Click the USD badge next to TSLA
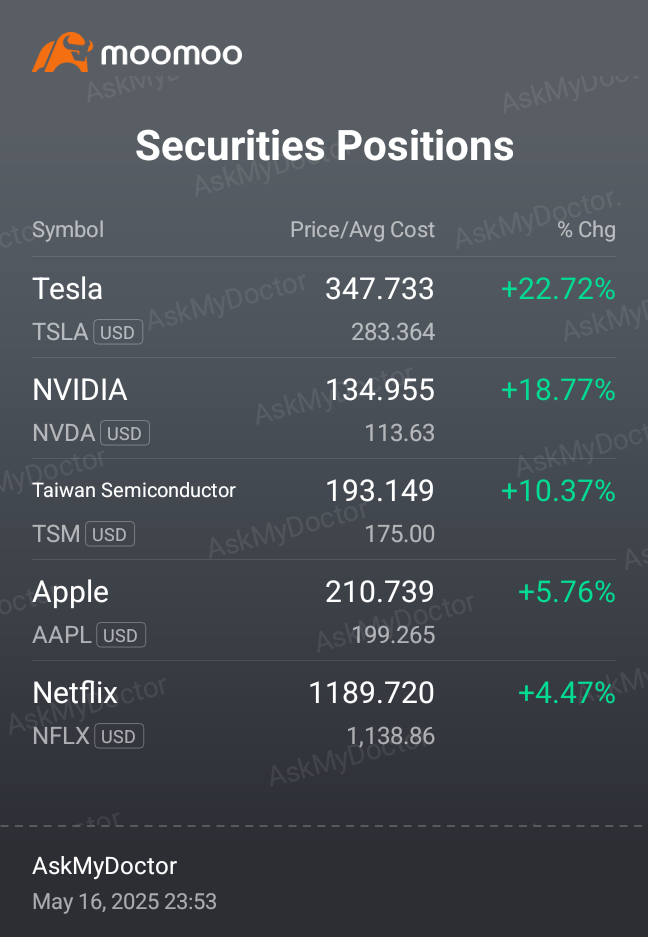 [x=118, y=332]
